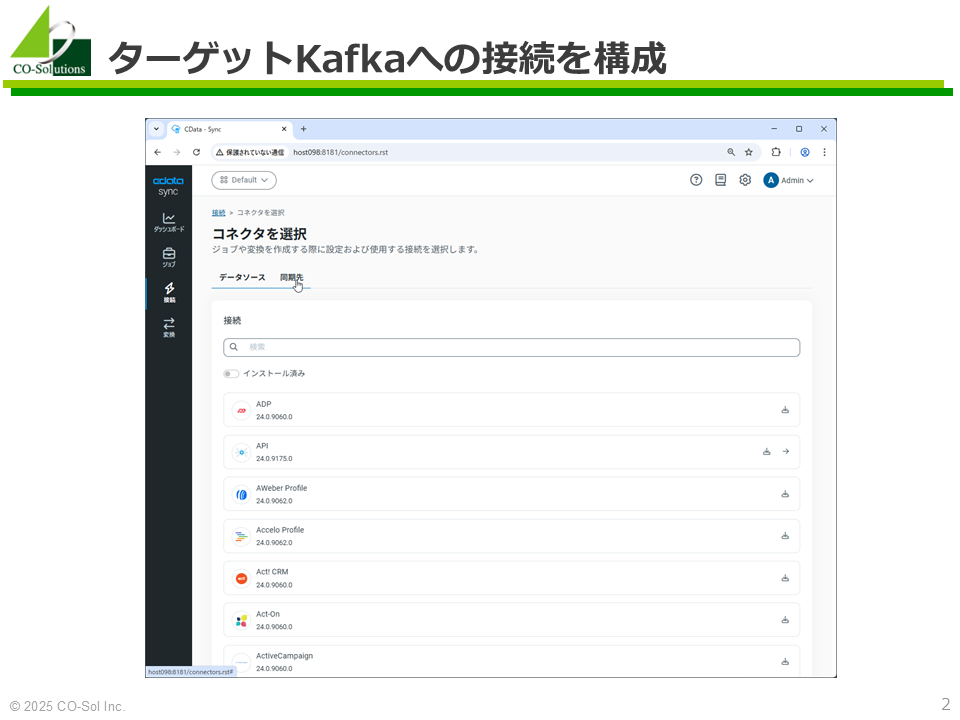Open the browser three-dot menu
960x720 pixels.
coord(824,152)
